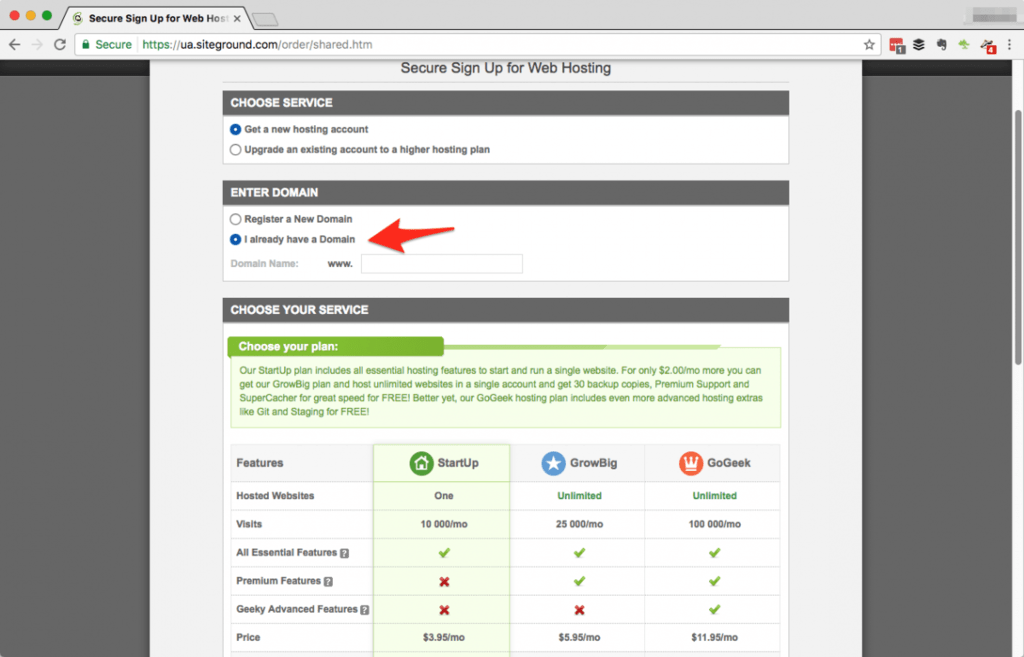The height and width of the screenshot is (657, 1024).
Task: Click the Geeky Advanced Features label
Action: 296,609
